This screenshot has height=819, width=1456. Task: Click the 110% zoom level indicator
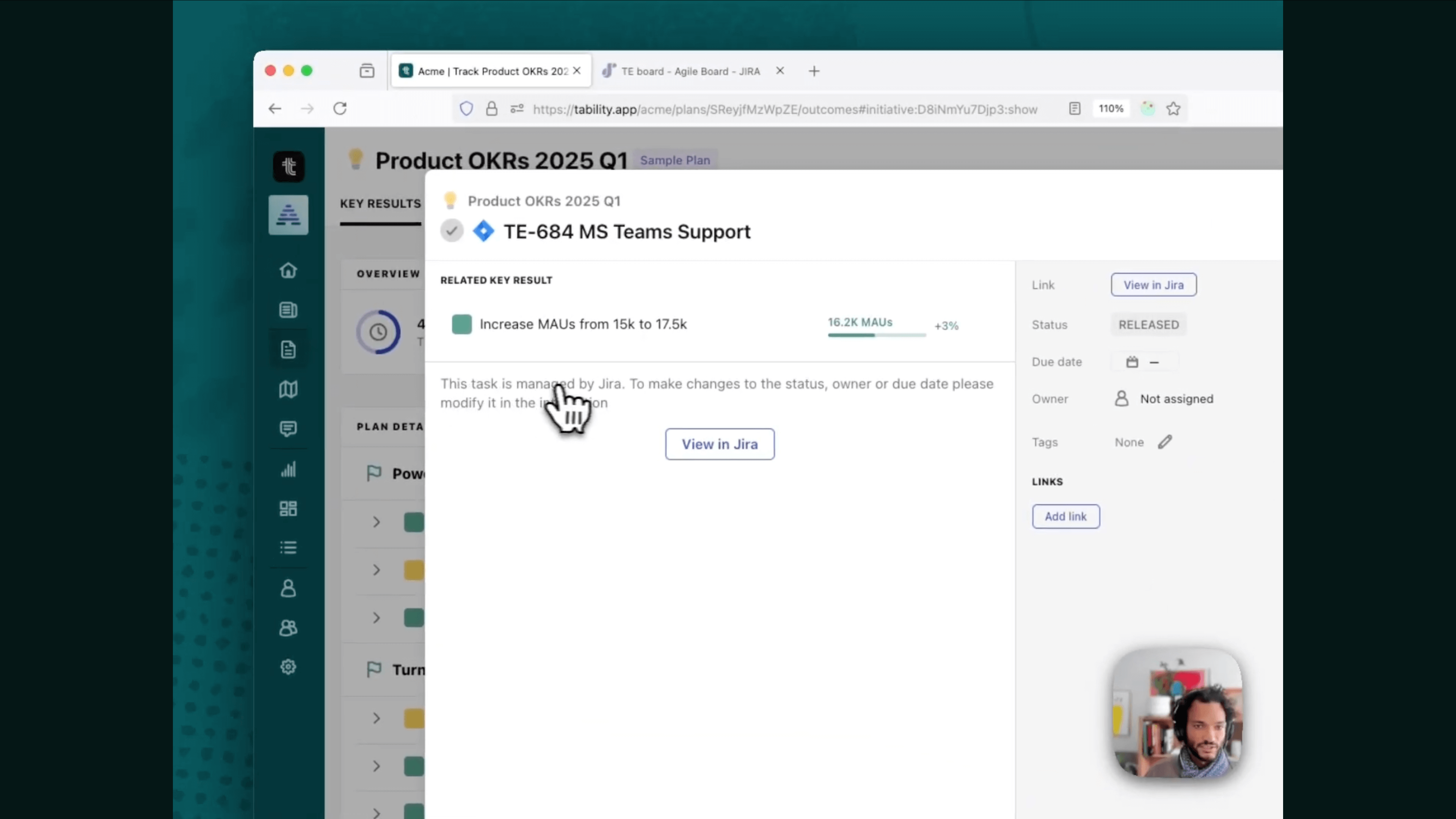pyautogui.click(x=1111, y=108)
